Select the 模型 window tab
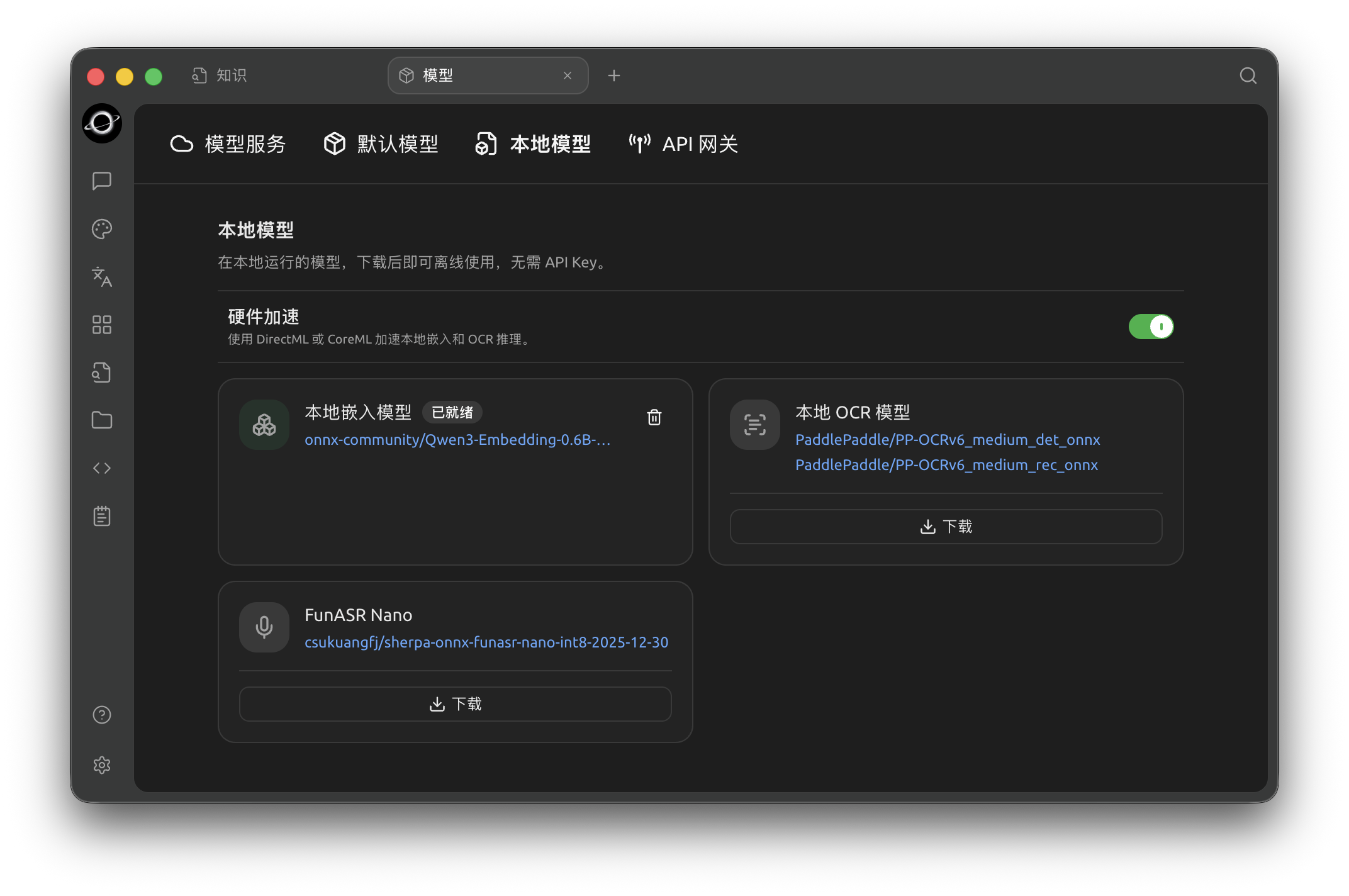The height and width of the screenshot is (896, 1349). [488, 76]
